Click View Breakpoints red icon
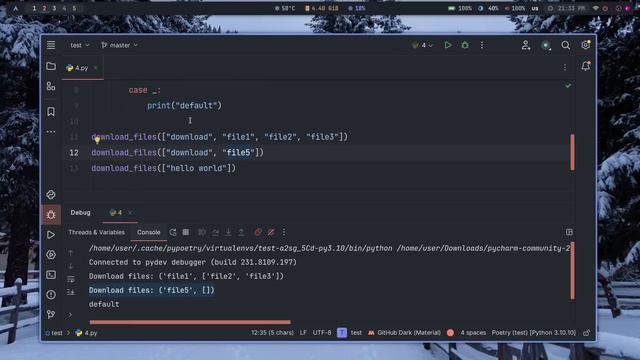Image resolution: width=640 pixels, height=360 pixels. [258, 232]
